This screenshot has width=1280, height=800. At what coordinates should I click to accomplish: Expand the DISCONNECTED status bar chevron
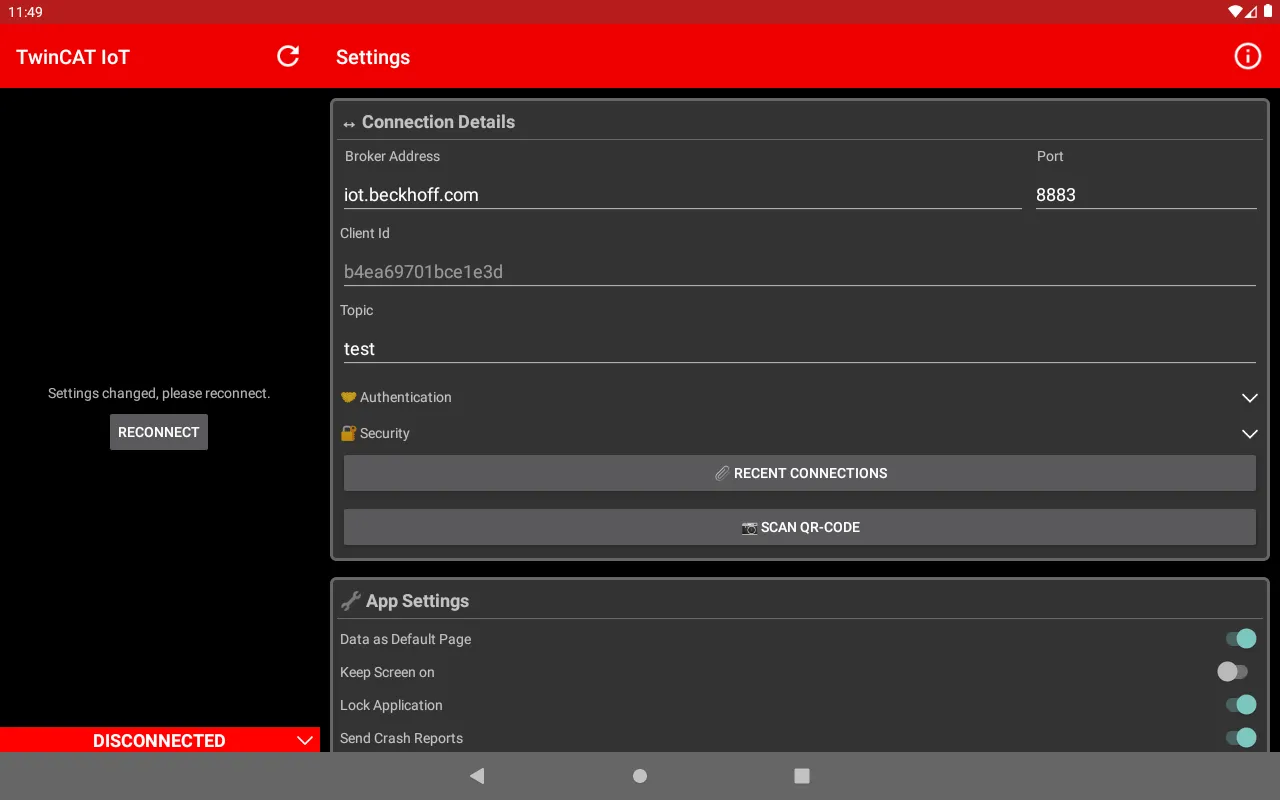[x=305, y=741]
